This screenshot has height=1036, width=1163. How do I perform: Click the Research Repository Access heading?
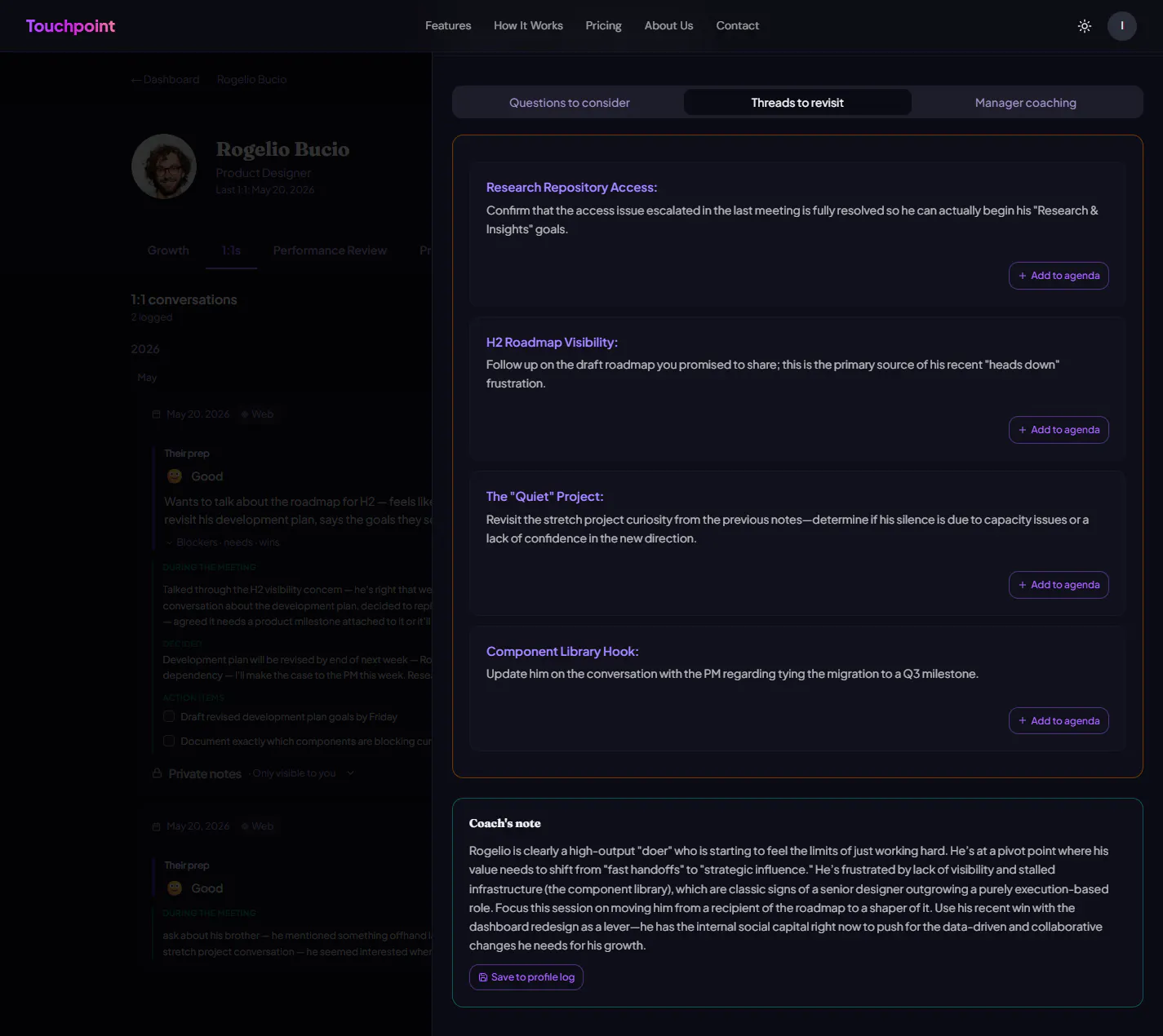coord(571,188)
